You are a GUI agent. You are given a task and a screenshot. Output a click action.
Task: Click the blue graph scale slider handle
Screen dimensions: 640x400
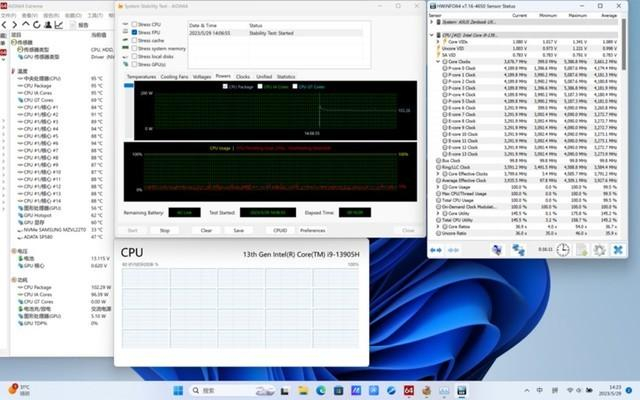click(x=129, y=85)
